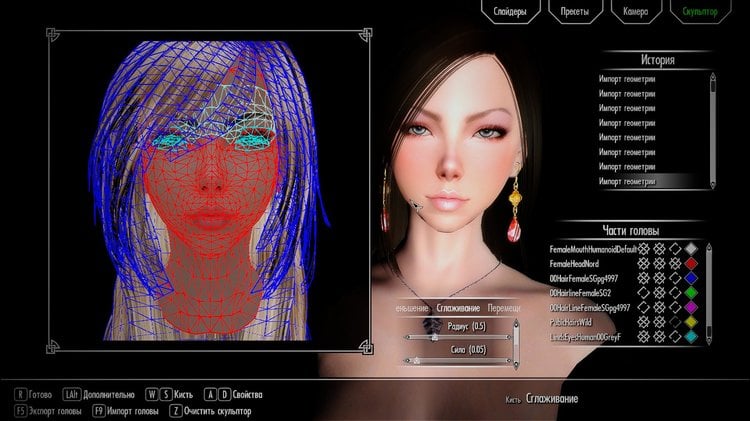Enable first diamond of 00HairLineFemaleSGpg4997 row
This screenshot has height=421, width=750.
click(644, 307)
